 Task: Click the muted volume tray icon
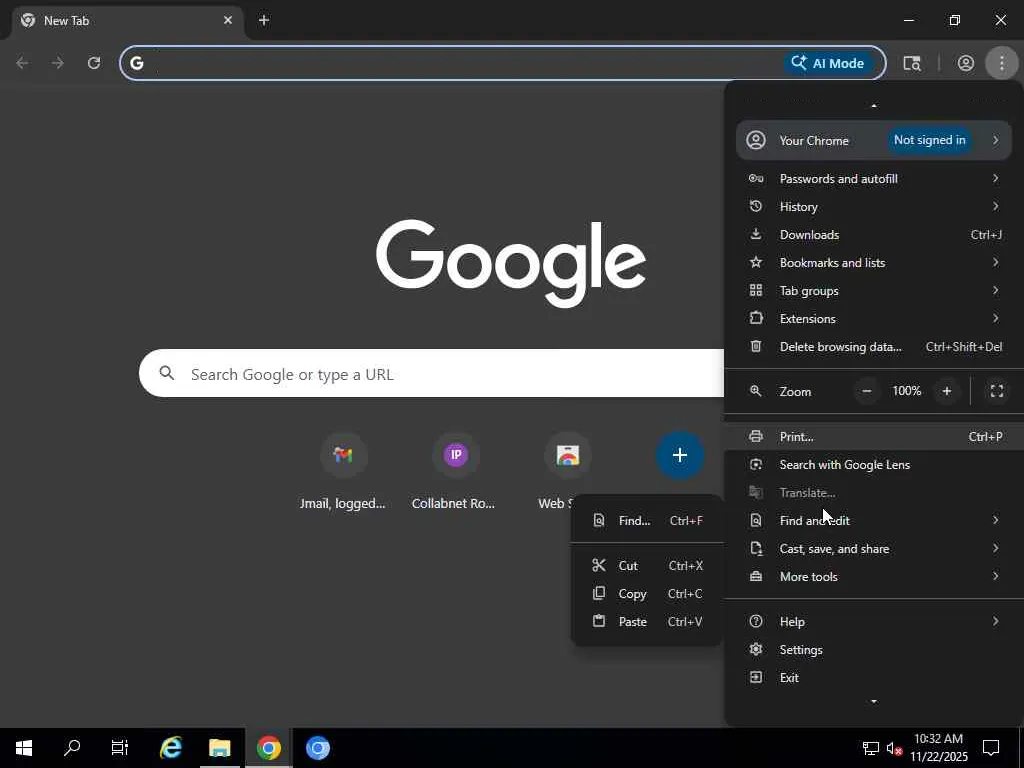point(894,748)
